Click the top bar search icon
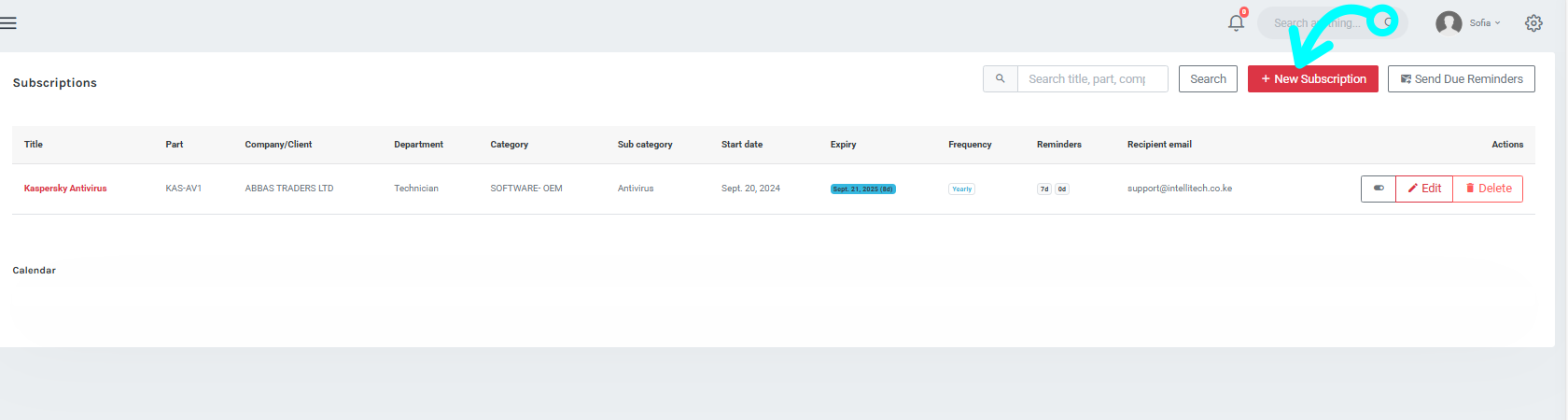 1388,22
